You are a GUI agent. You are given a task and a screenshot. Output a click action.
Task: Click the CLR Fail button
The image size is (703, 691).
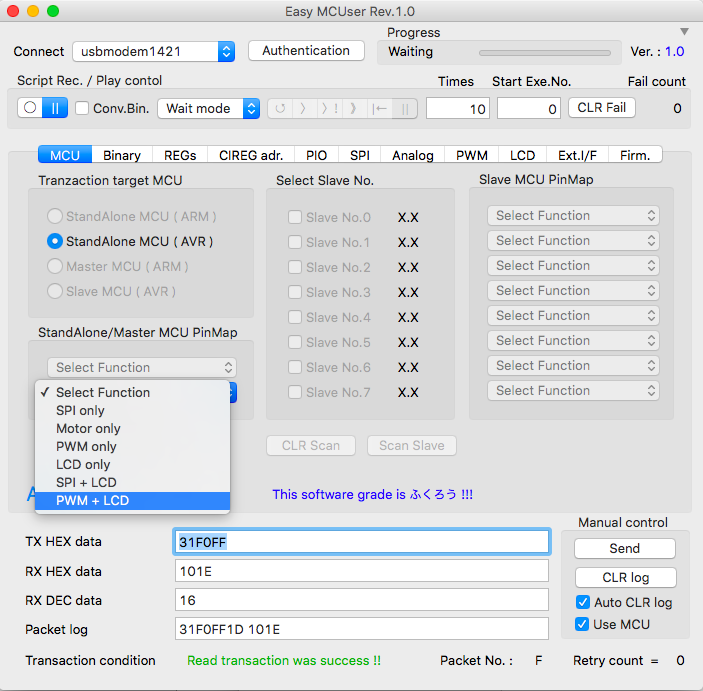(602, 108)
